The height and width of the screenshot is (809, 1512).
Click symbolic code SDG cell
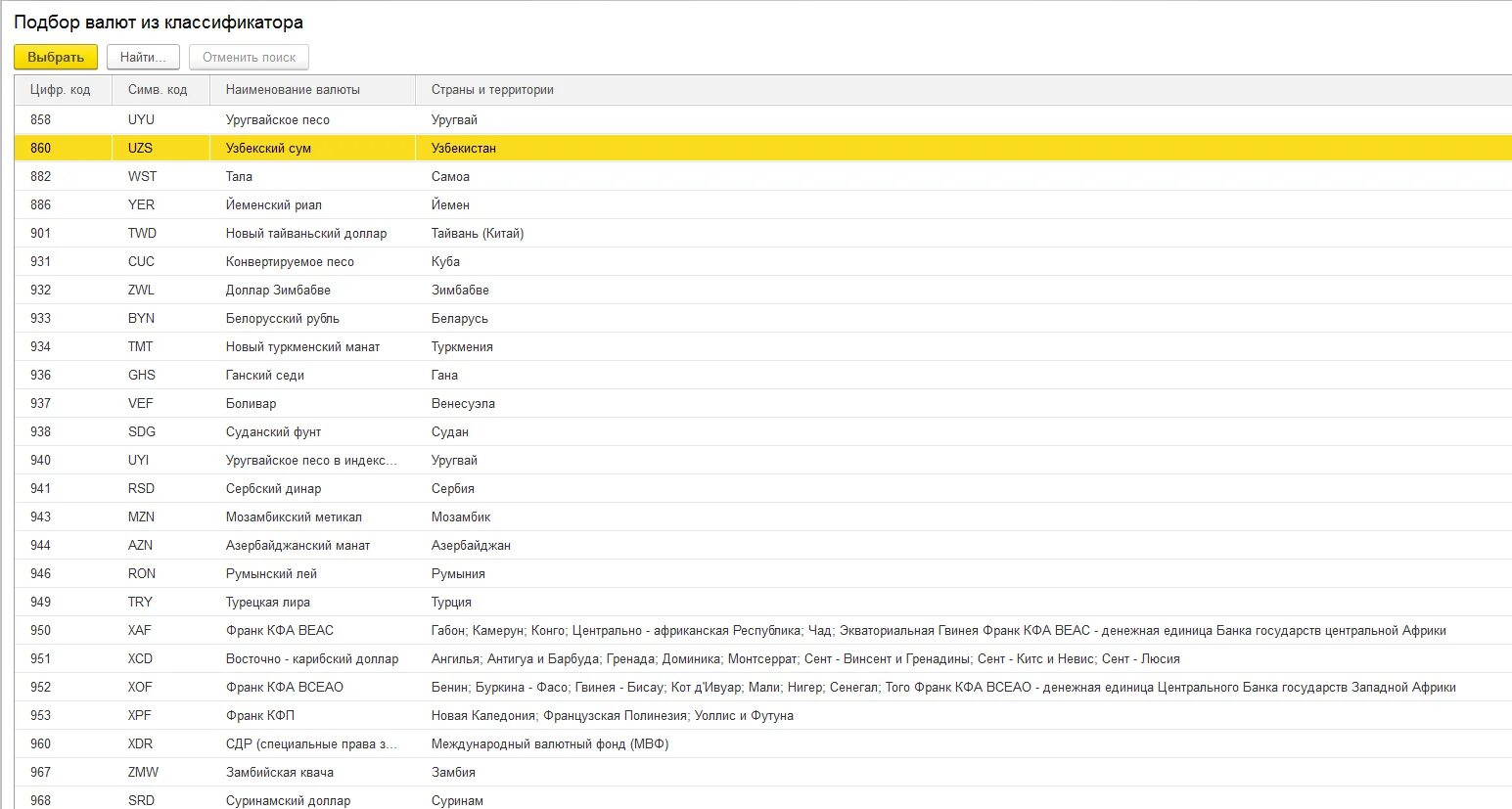(x=161, y=431)
